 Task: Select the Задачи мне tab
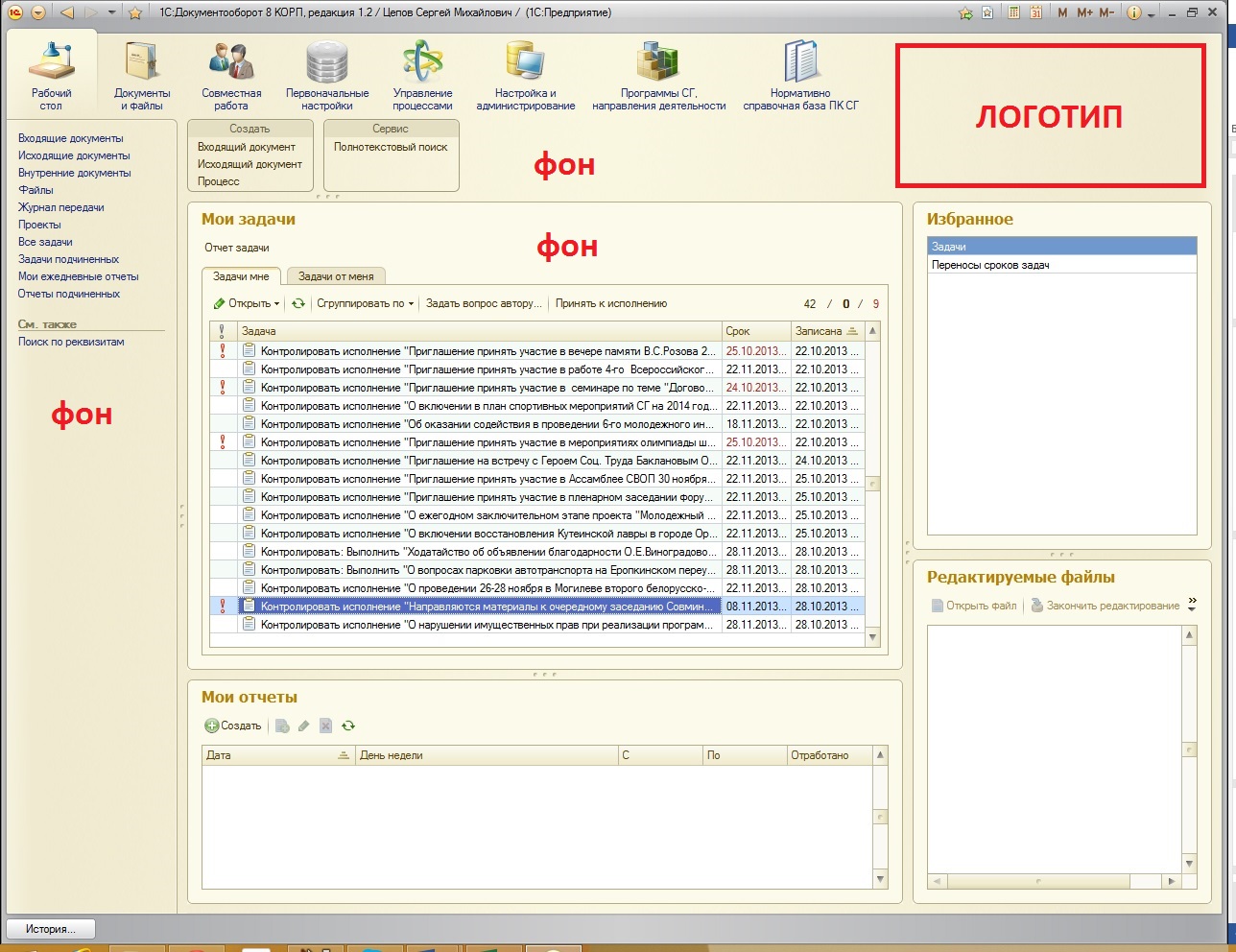[241, 276]
